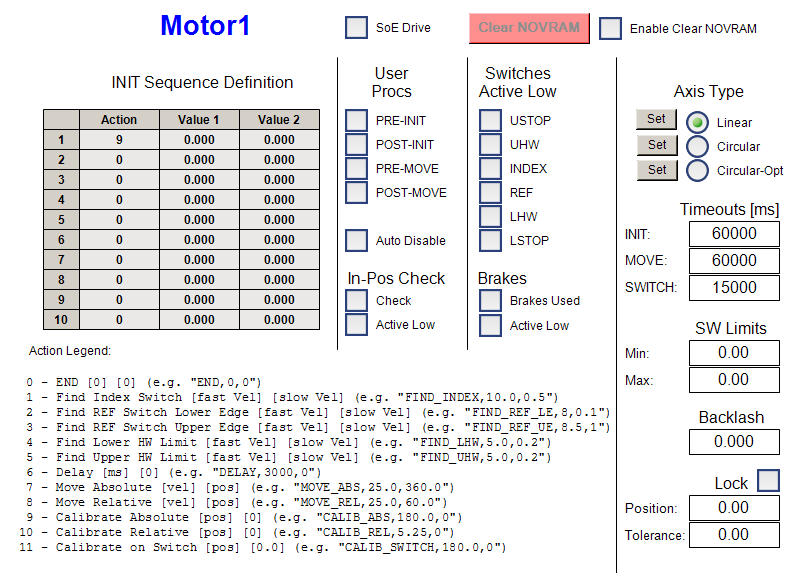Image resolution: width=797 pixels, height=573 pixels.
Task: Click the Set button for Circular
Action: 657,145
